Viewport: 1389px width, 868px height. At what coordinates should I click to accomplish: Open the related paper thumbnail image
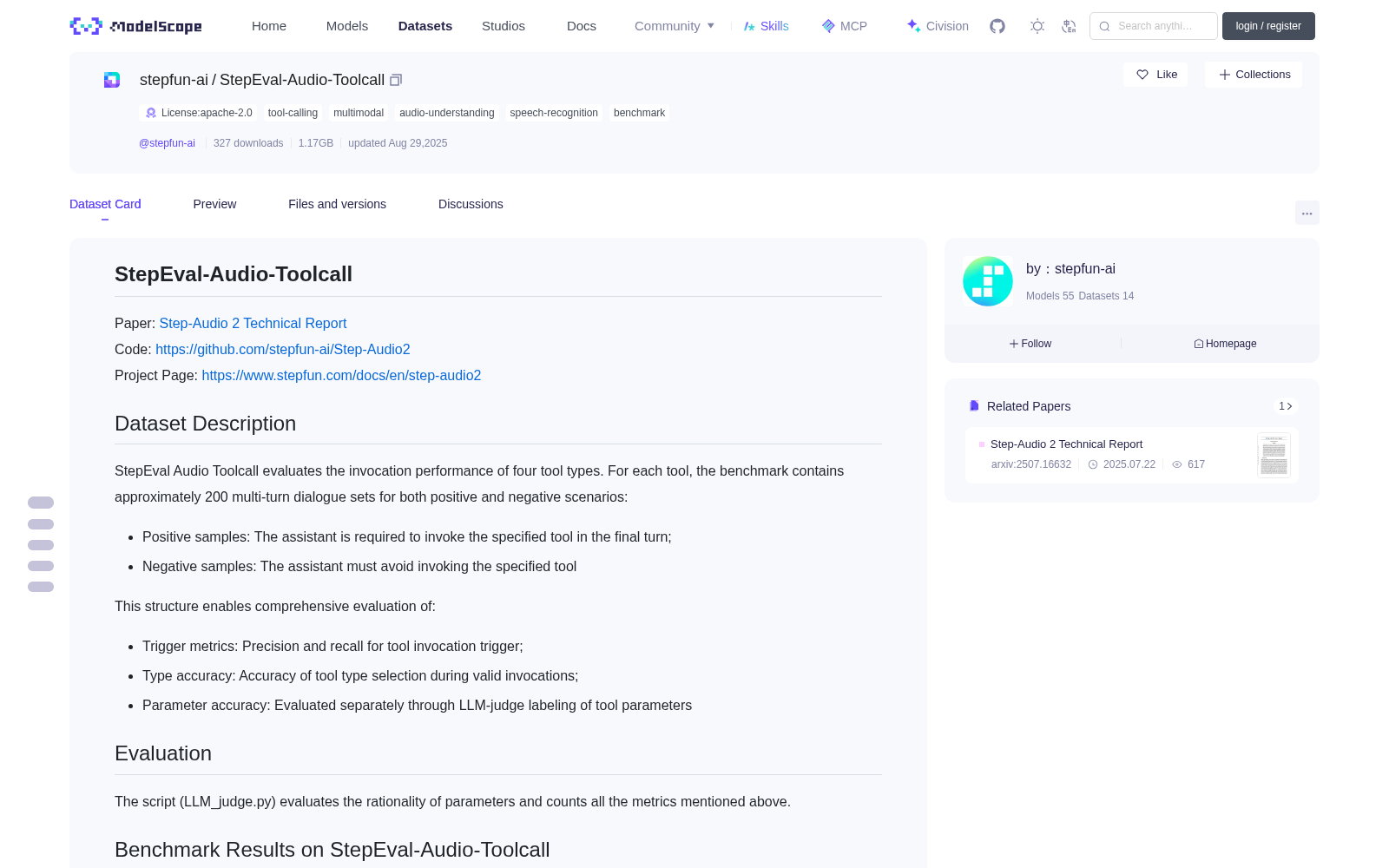click(x=1274, y=455)
